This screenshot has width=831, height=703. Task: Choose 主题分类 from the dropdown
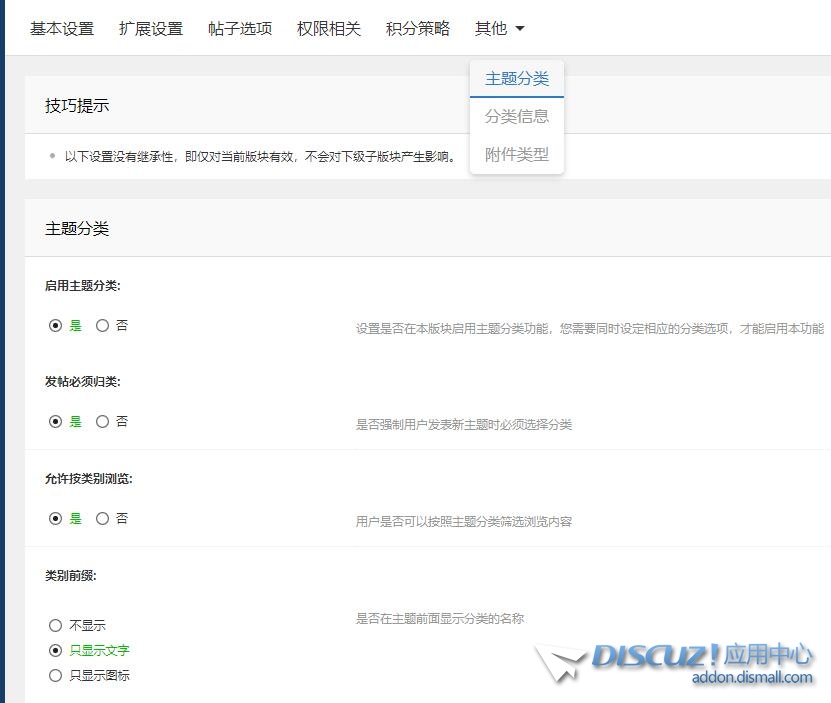pos(517,78)
